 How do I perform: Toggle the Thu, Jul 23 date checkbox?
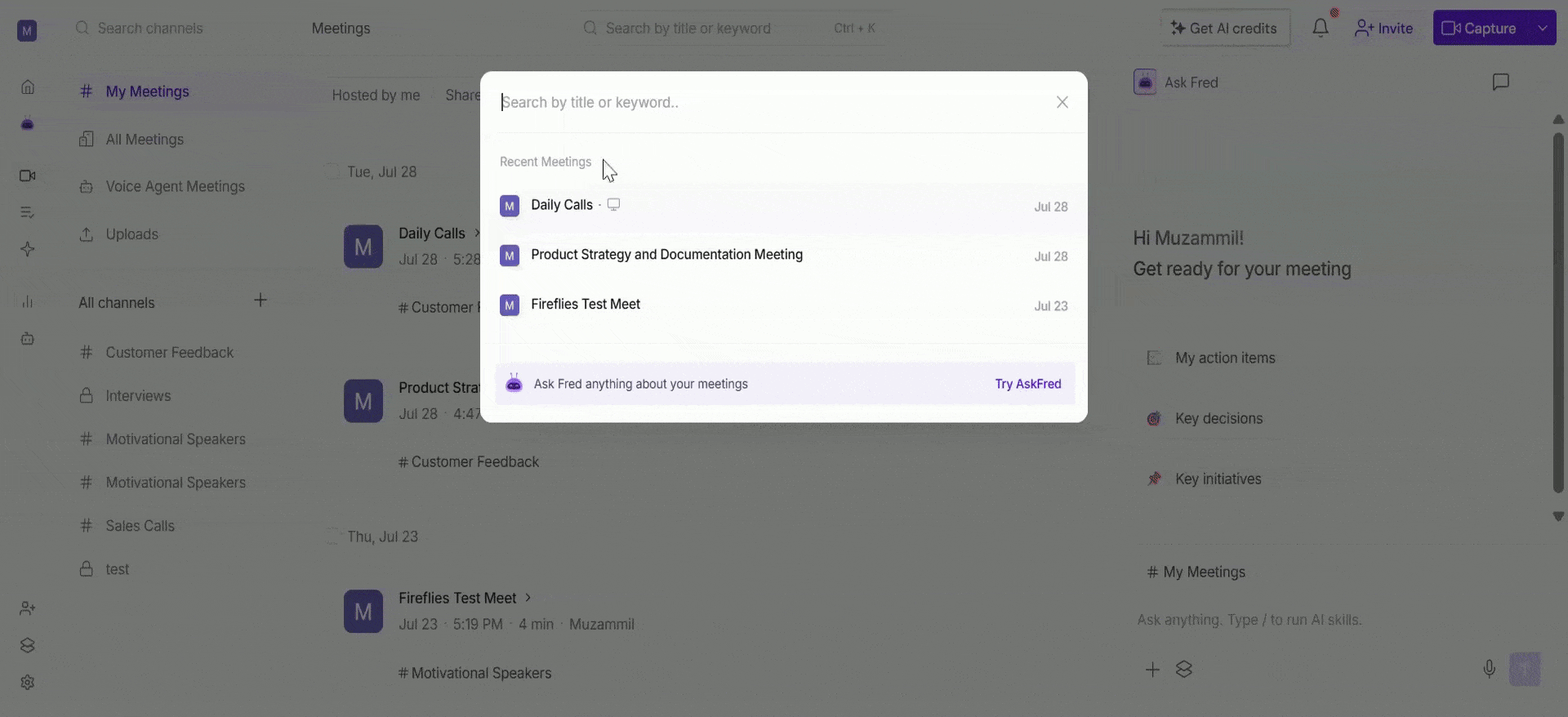tap(332, 537)
